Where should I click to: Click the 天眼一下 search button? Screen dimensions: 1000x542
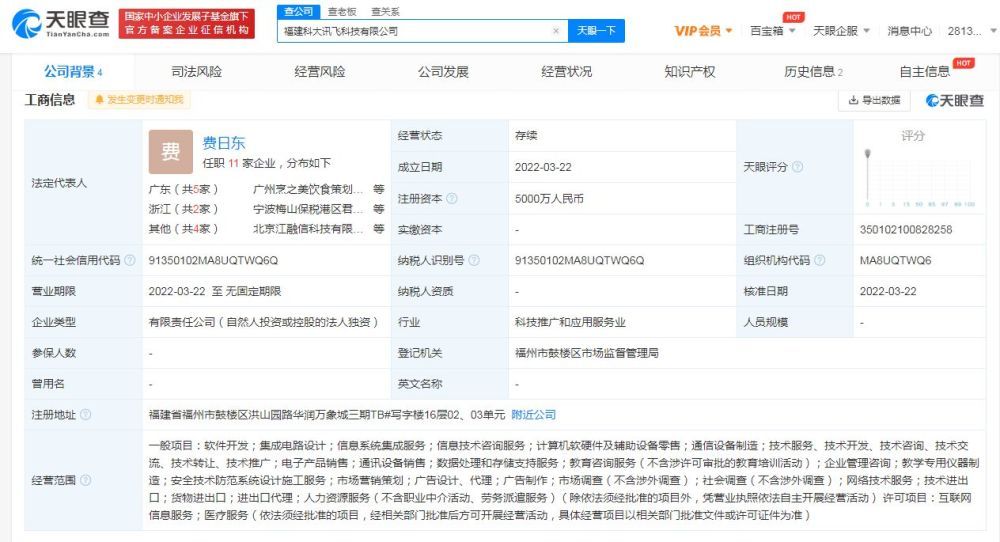[x=596, y=31]
